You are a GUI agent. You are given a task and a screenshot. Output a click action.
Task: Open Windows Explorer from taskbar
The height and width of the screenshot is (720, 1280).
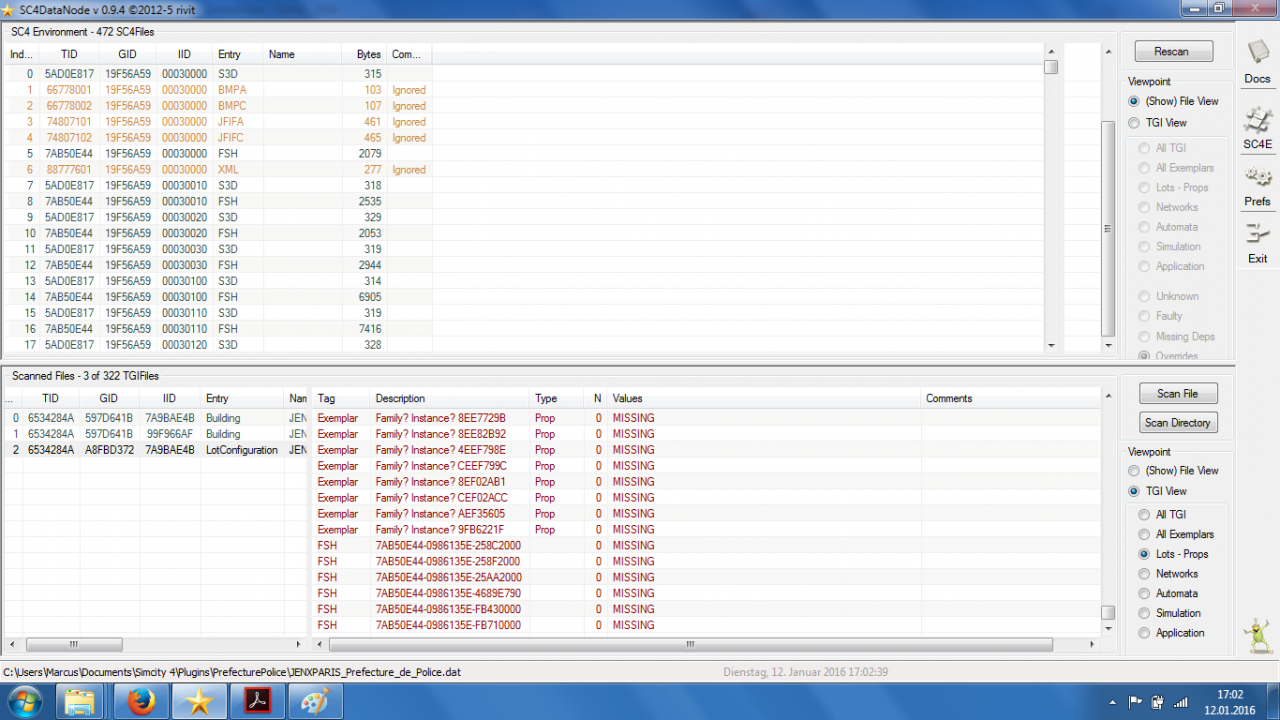(x=80, y=702)
